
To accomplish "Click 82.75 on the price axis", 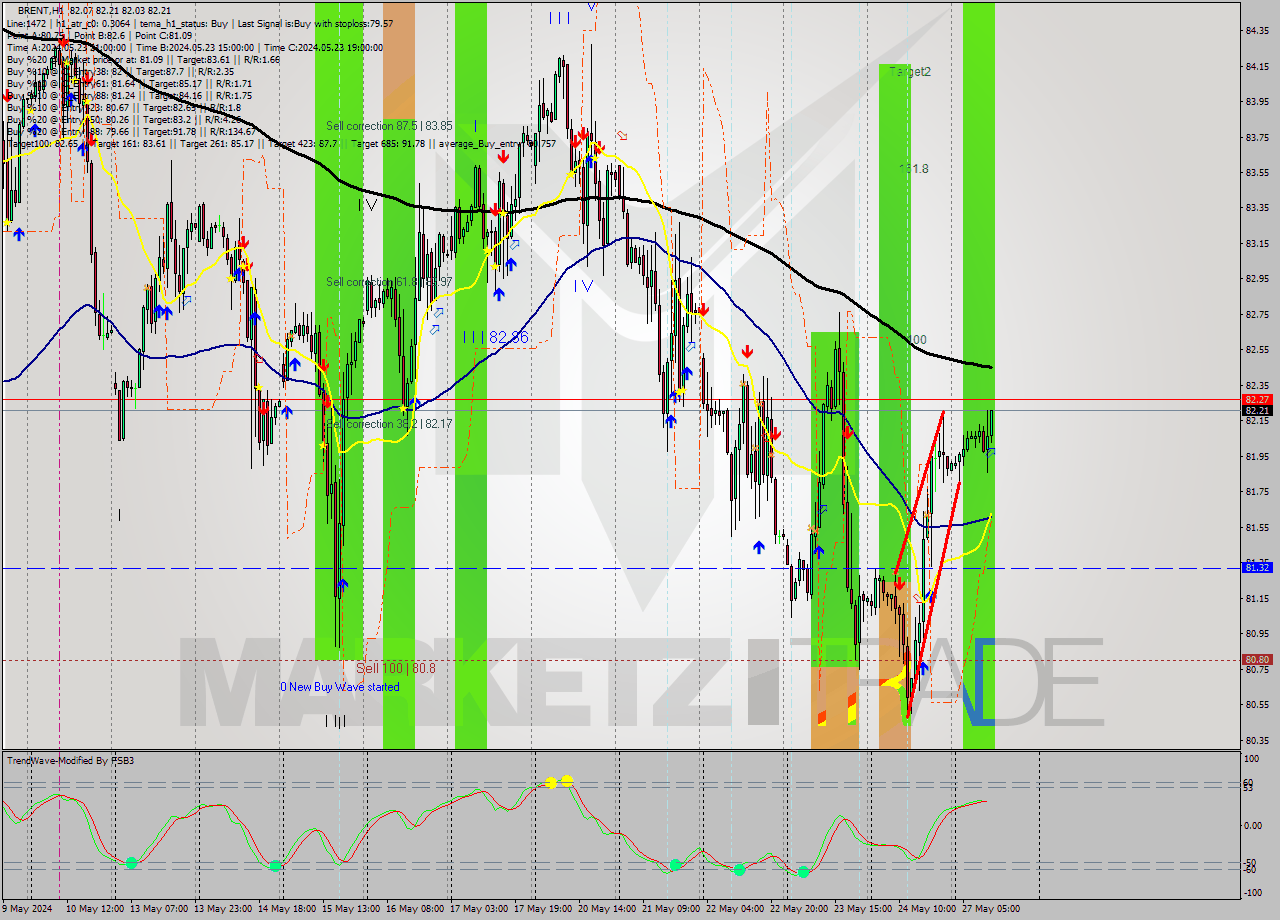I will coord(1257,314).
